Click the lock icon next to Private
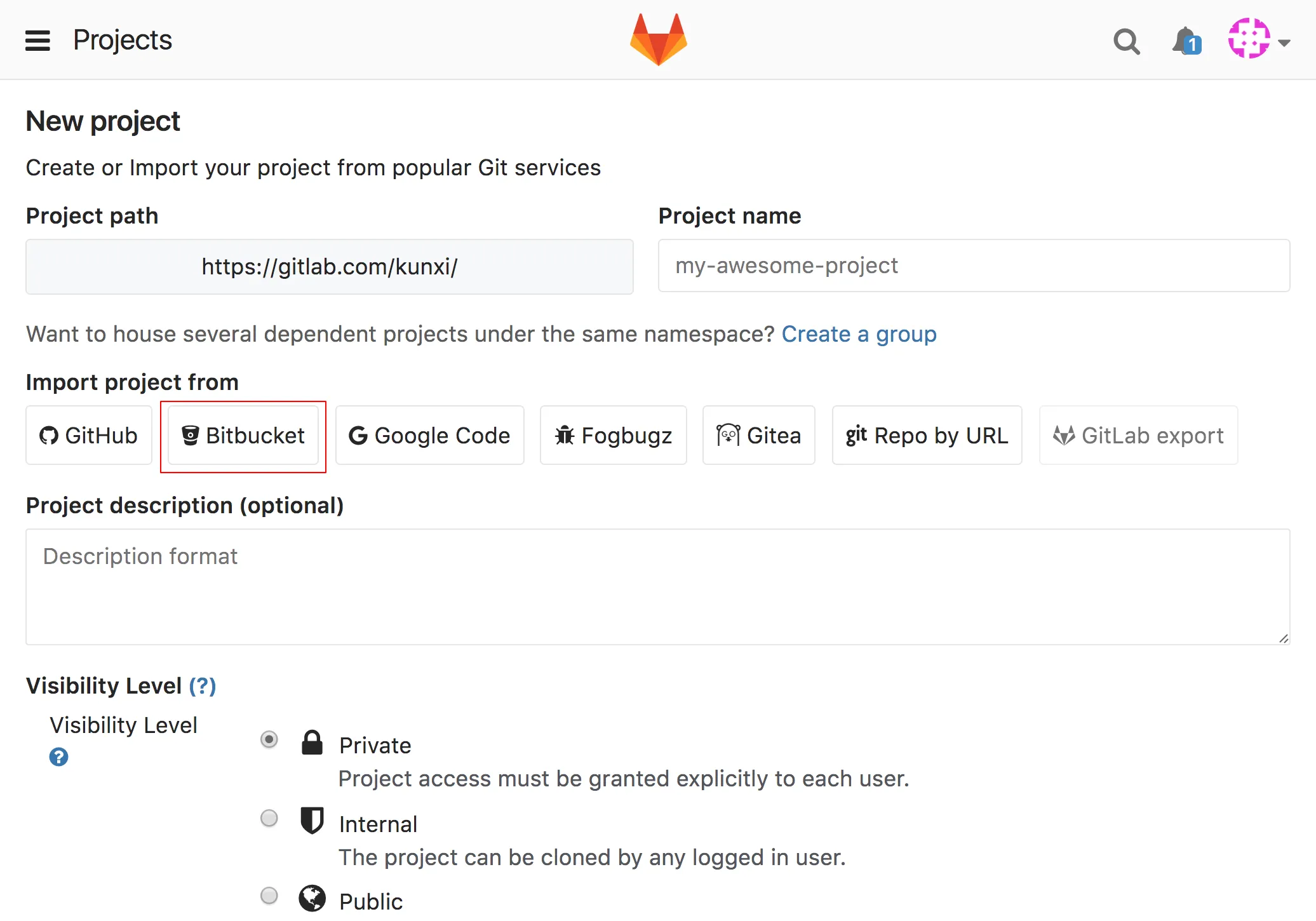Viewport: 1316px width, 921px height. [x=312, y=743]
